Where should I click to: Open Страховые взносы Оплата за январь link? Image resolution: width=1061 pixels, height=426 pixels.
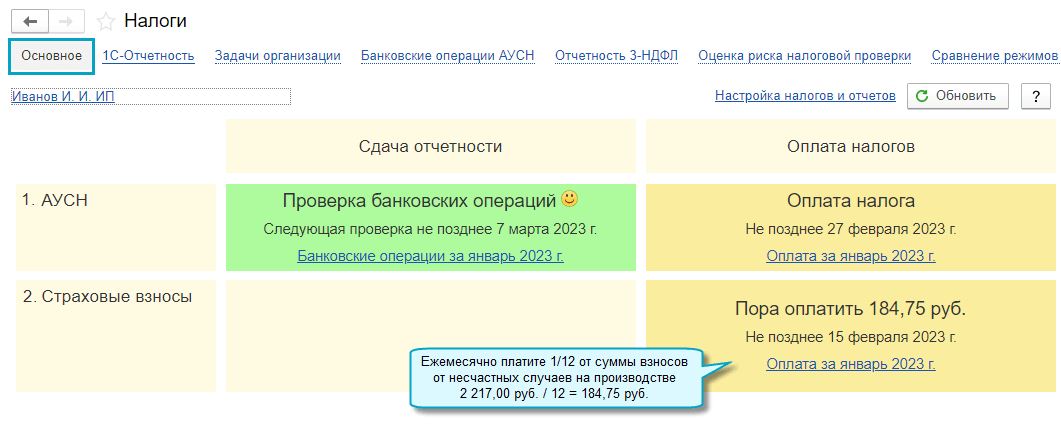pyautogui.click(x=851, y=364)
